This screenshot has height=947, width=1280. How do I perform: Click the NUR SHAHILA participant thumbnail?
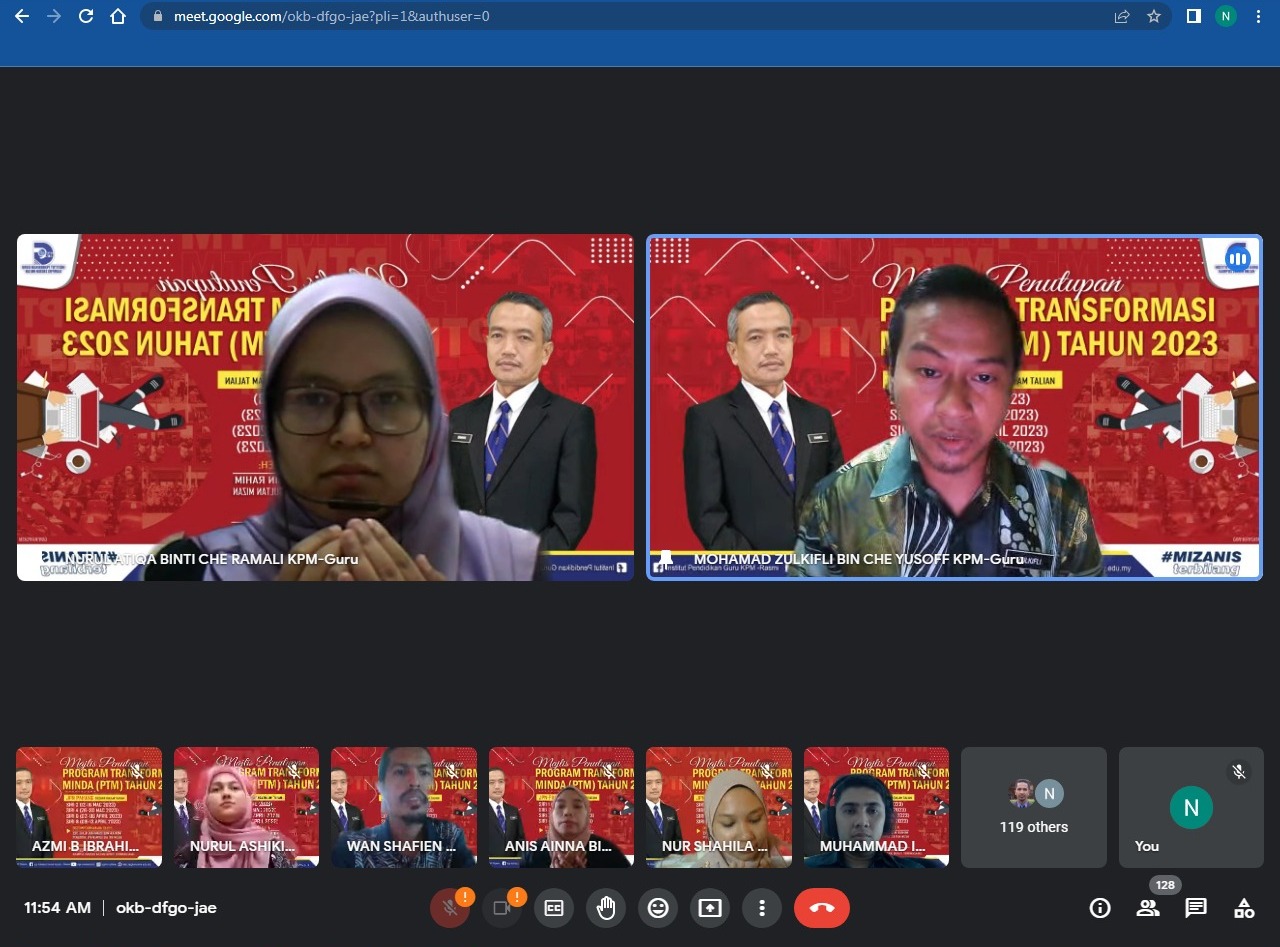719,807
